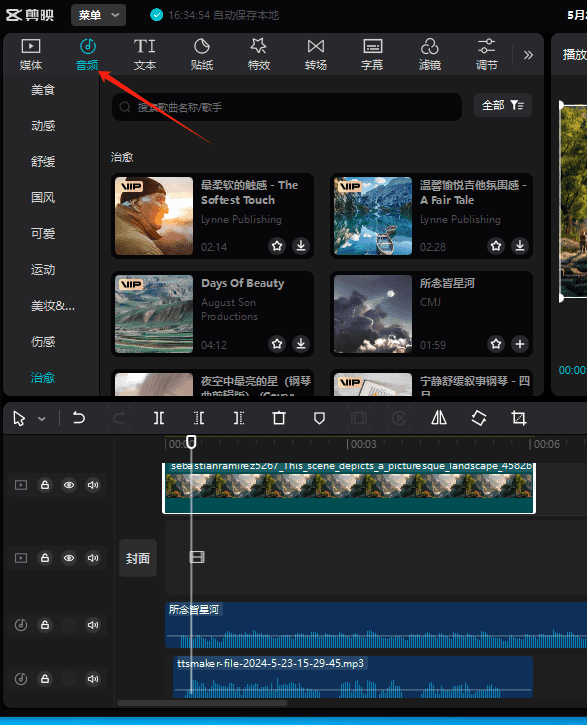
Task: Delete the selected clip
Action: 279,418
